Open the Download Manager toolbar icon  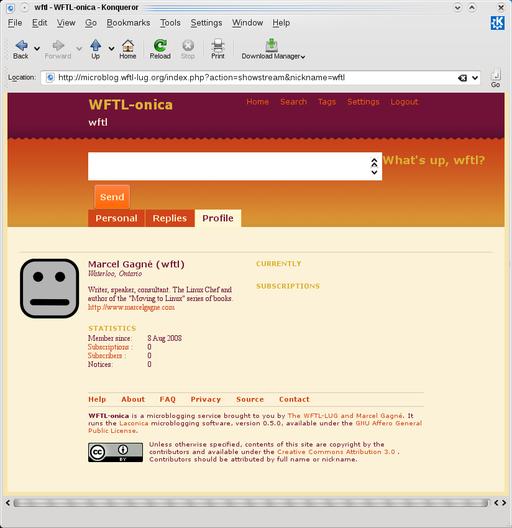point(271,44)
